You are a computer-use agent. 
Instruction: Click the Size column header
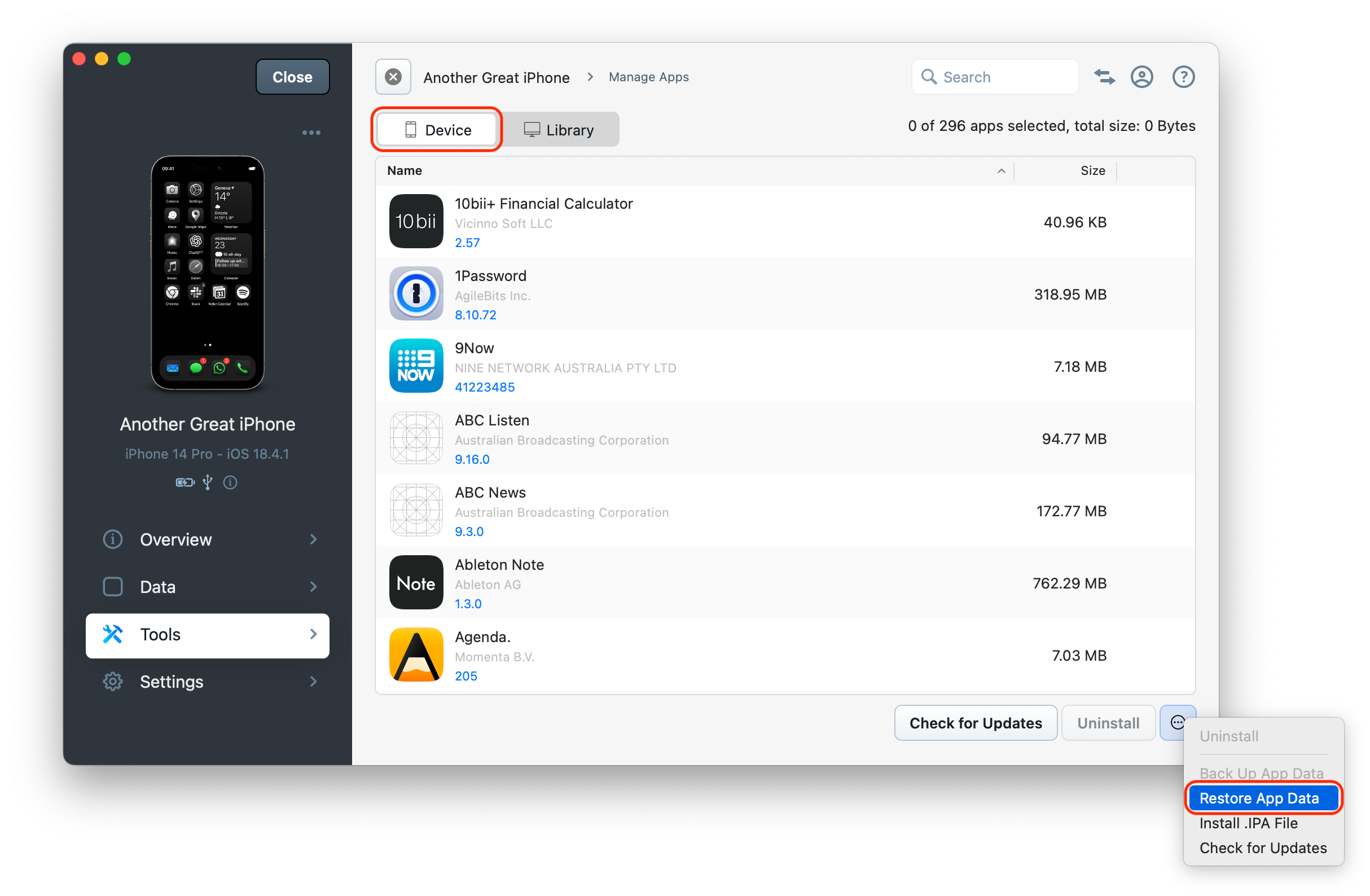[1092, 171]
